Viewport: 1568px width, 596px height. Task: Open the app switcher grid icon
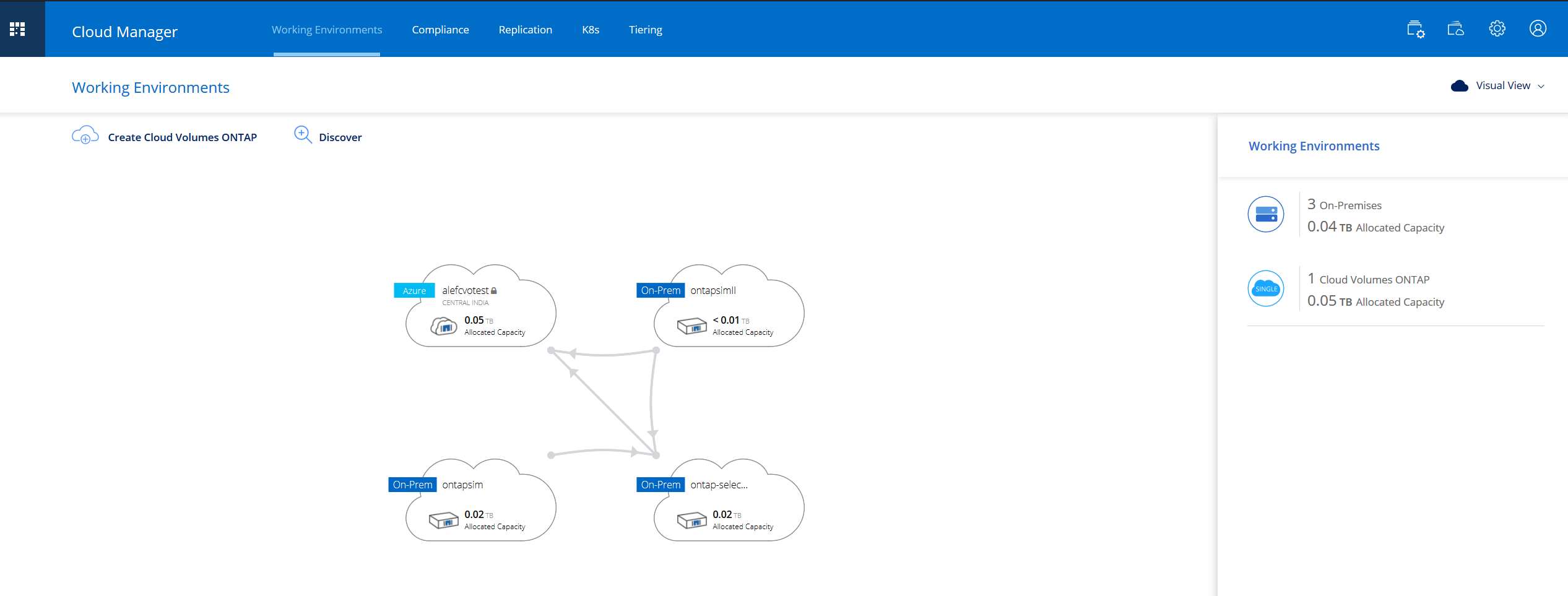(17, 29)
